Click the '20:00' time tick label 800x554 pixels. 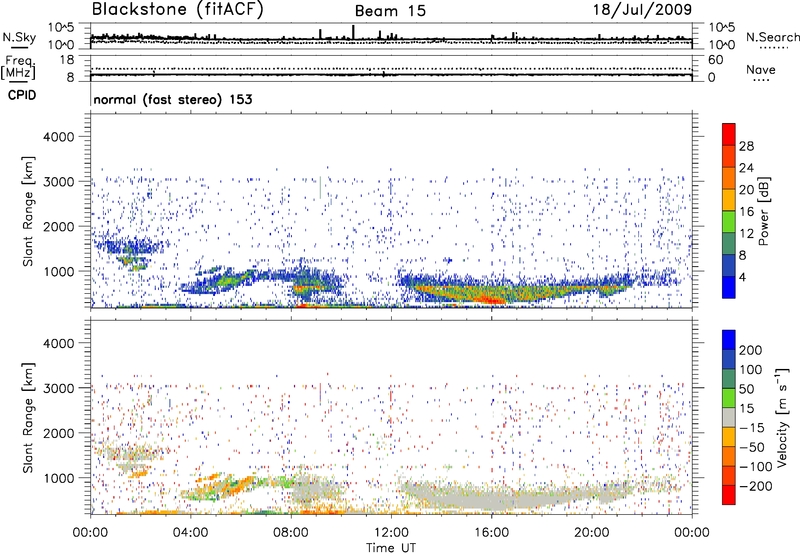coord(591,533)
